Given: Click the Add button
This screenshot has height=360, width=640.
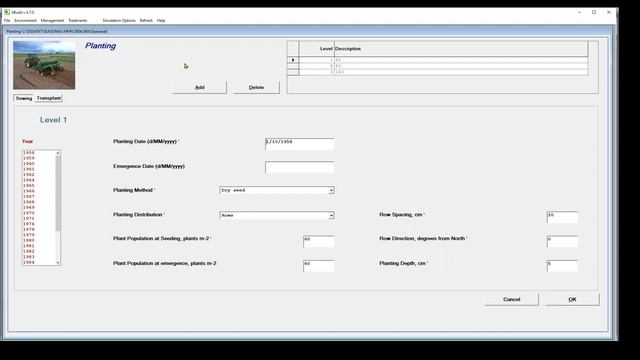Looking at the screenshot, I should coord(199,87).
